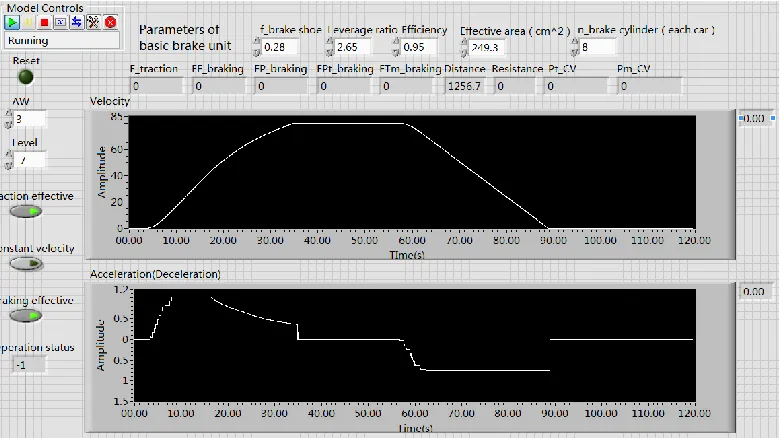Viewport: 780px width, 438px height.
Task: Click the FTm_braking indicator value
Action: point(406,86)
